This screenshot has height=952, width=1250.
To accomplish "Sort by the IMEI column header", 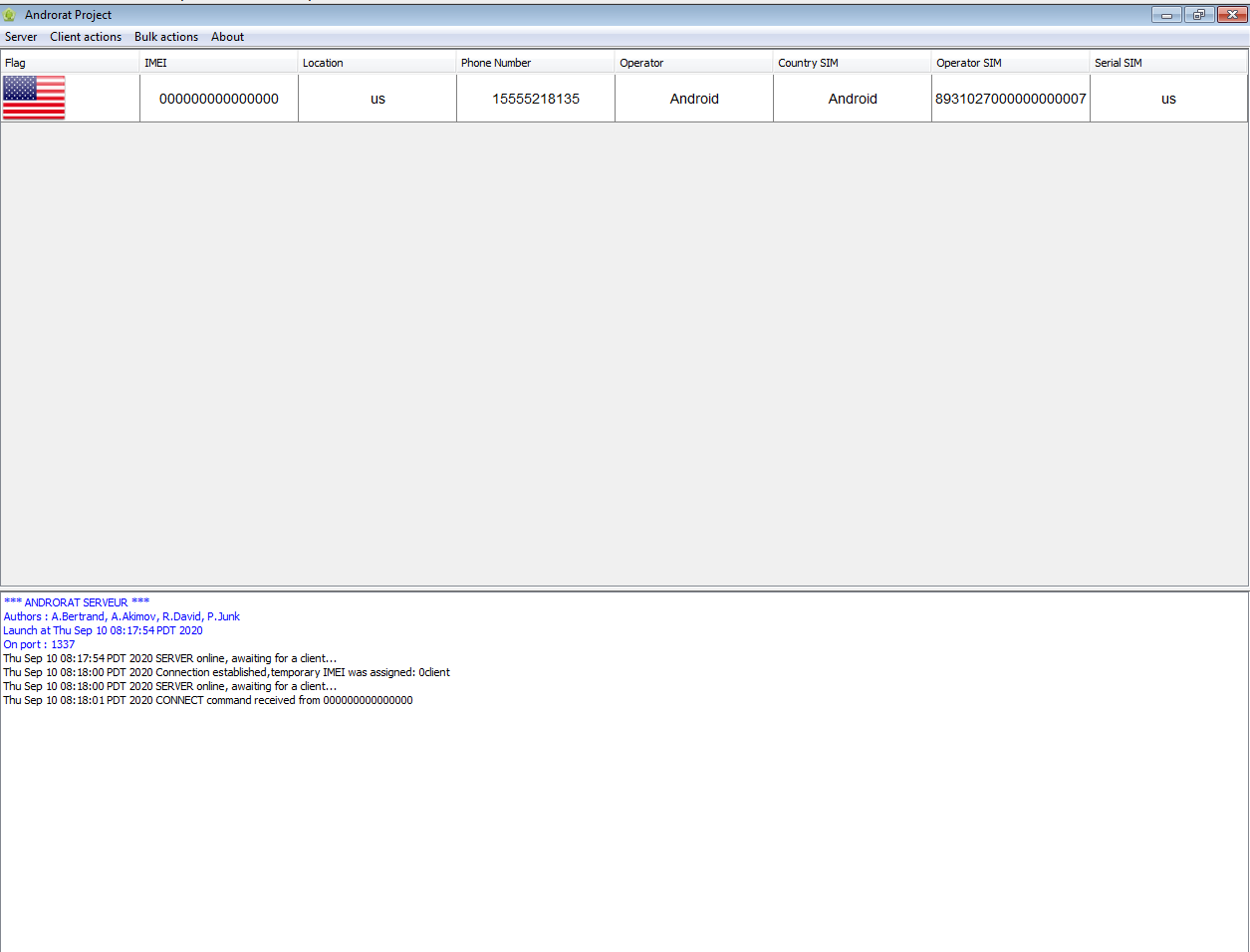I will (x=219, y=63).
